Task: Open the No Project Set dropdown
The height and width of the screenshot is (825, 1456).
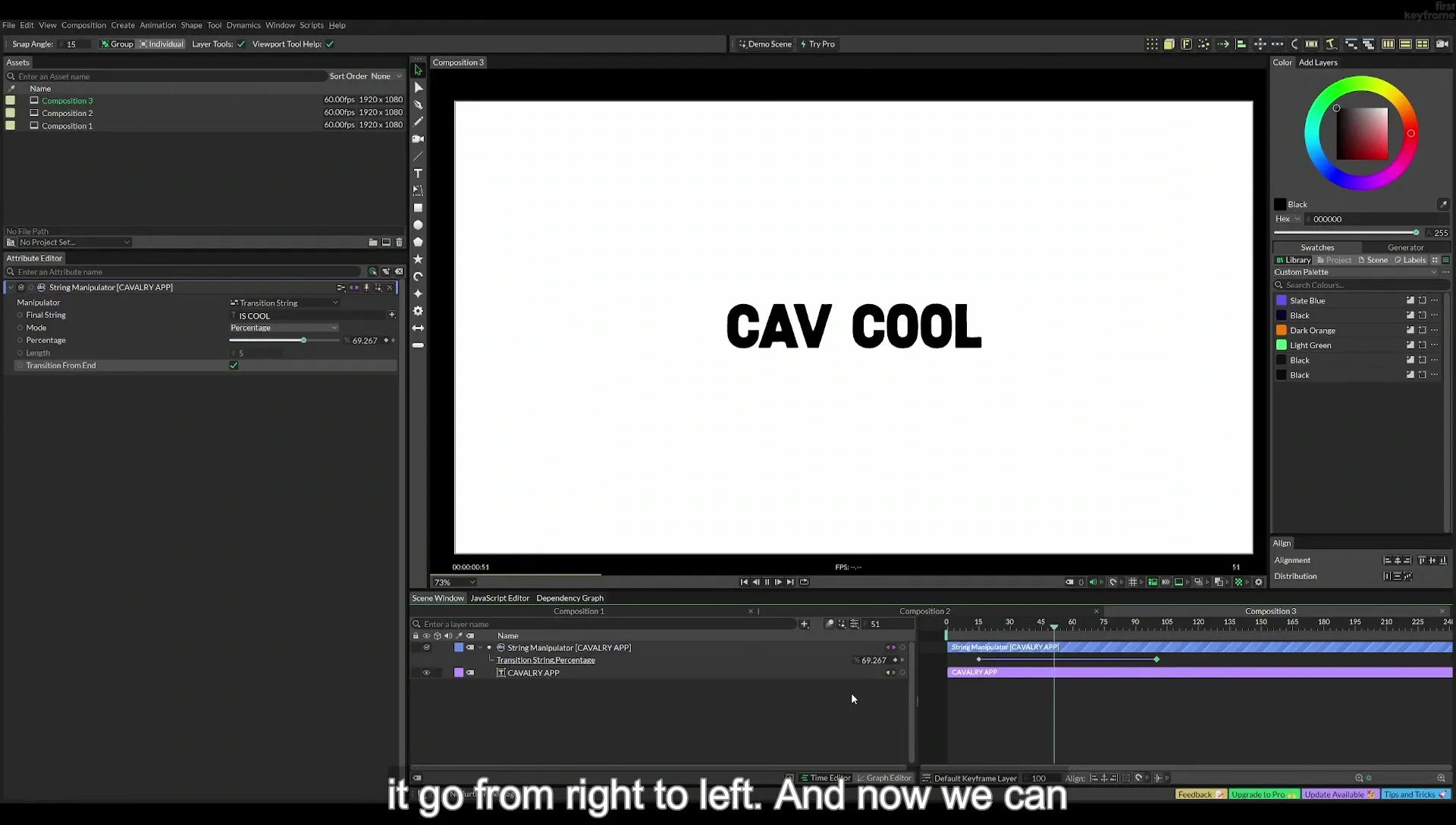Action: point(74,243)
